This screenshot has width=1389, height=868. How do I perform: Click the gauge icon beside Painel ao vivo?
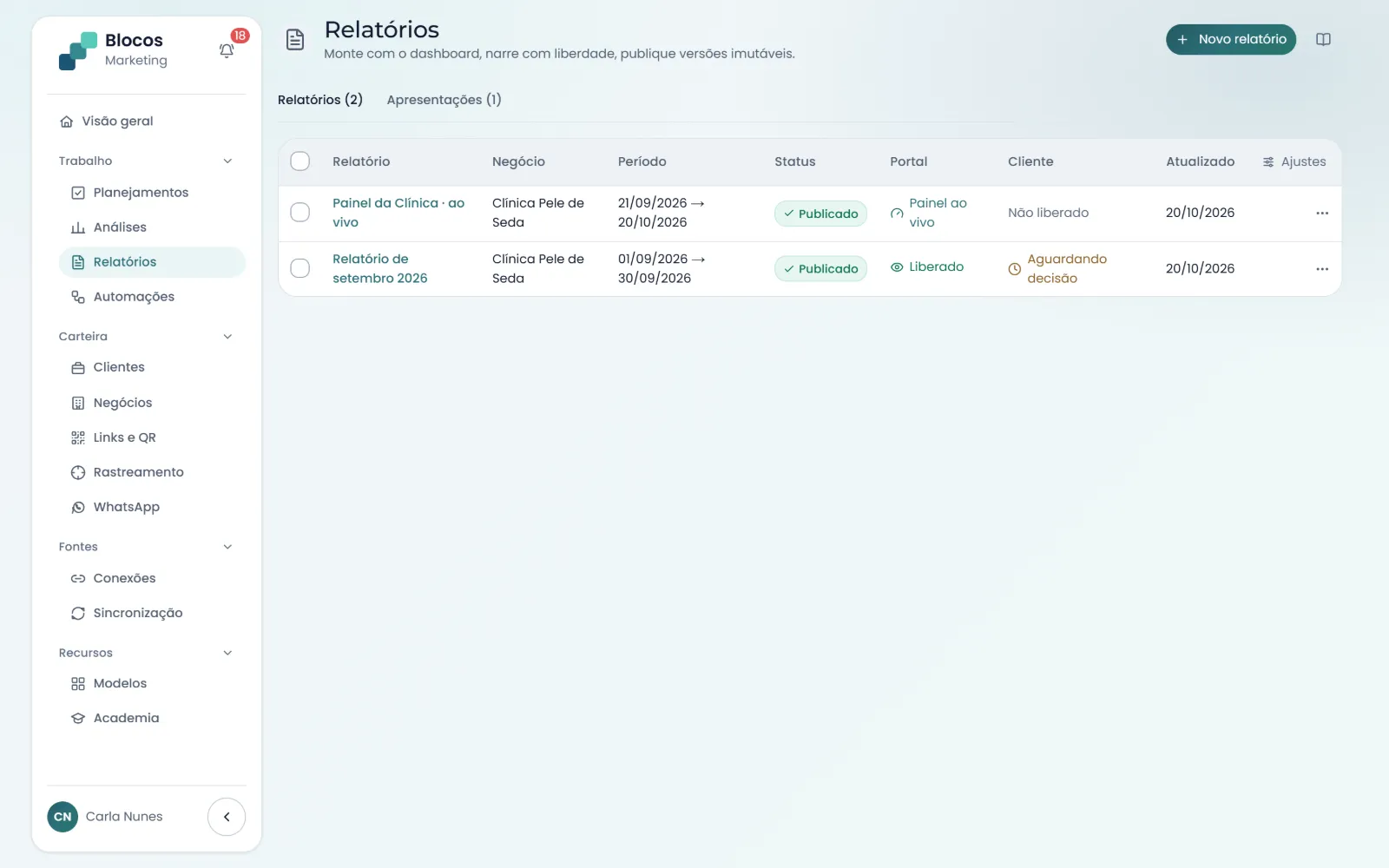coord(897,213)
